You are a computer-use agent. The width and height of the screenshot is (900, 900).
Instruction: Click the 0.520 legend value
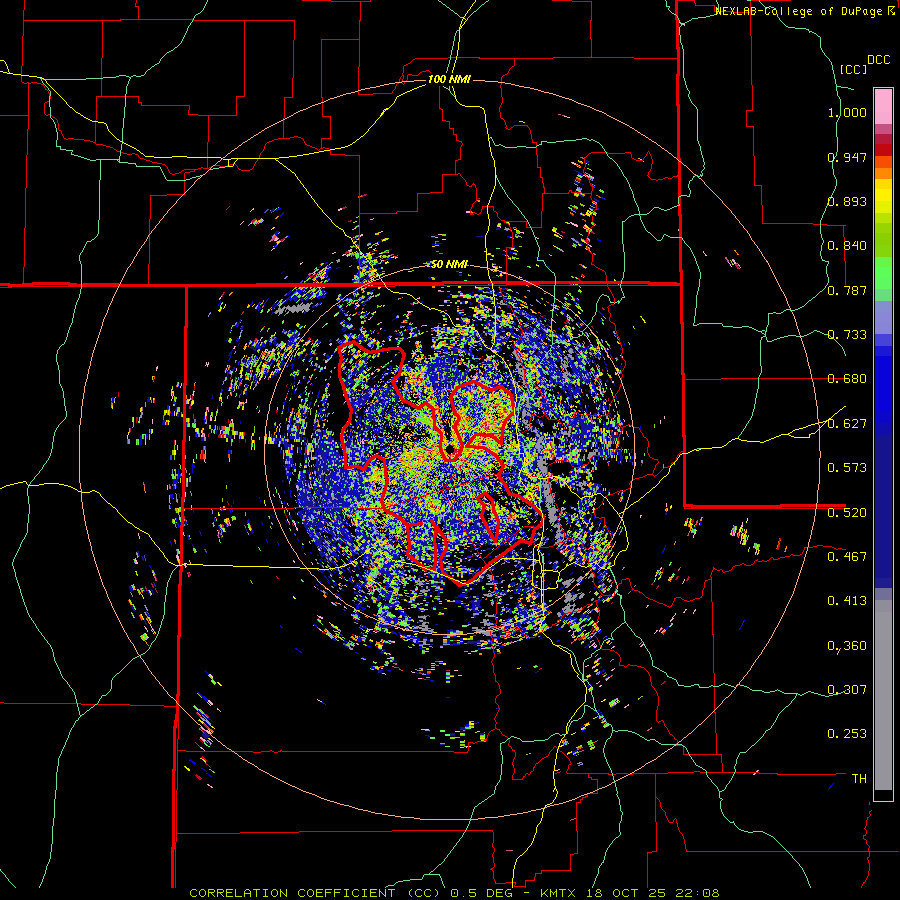pyautogui.click(x=847, y=513)
